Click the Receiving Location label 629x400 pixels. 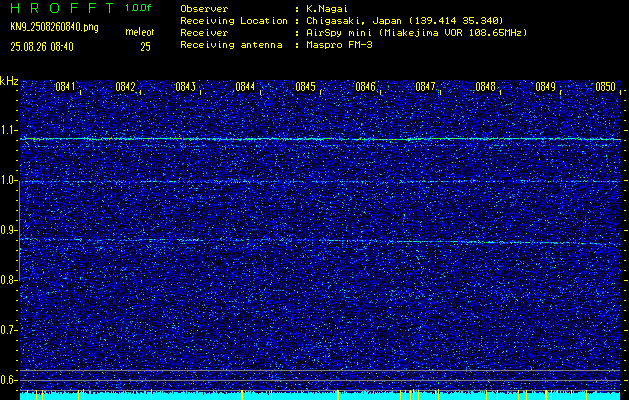click(234, 20)
